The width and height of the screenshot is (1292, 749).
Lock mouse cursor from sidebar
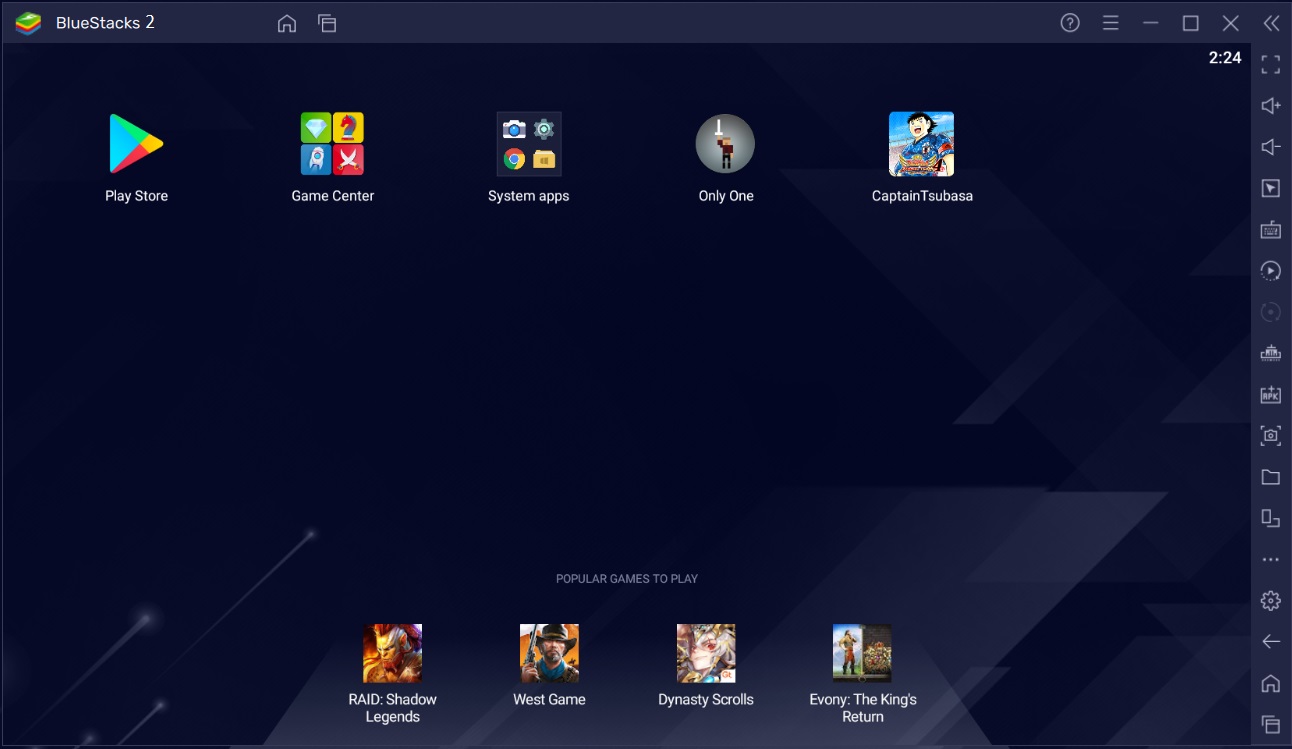point(1271,188)
